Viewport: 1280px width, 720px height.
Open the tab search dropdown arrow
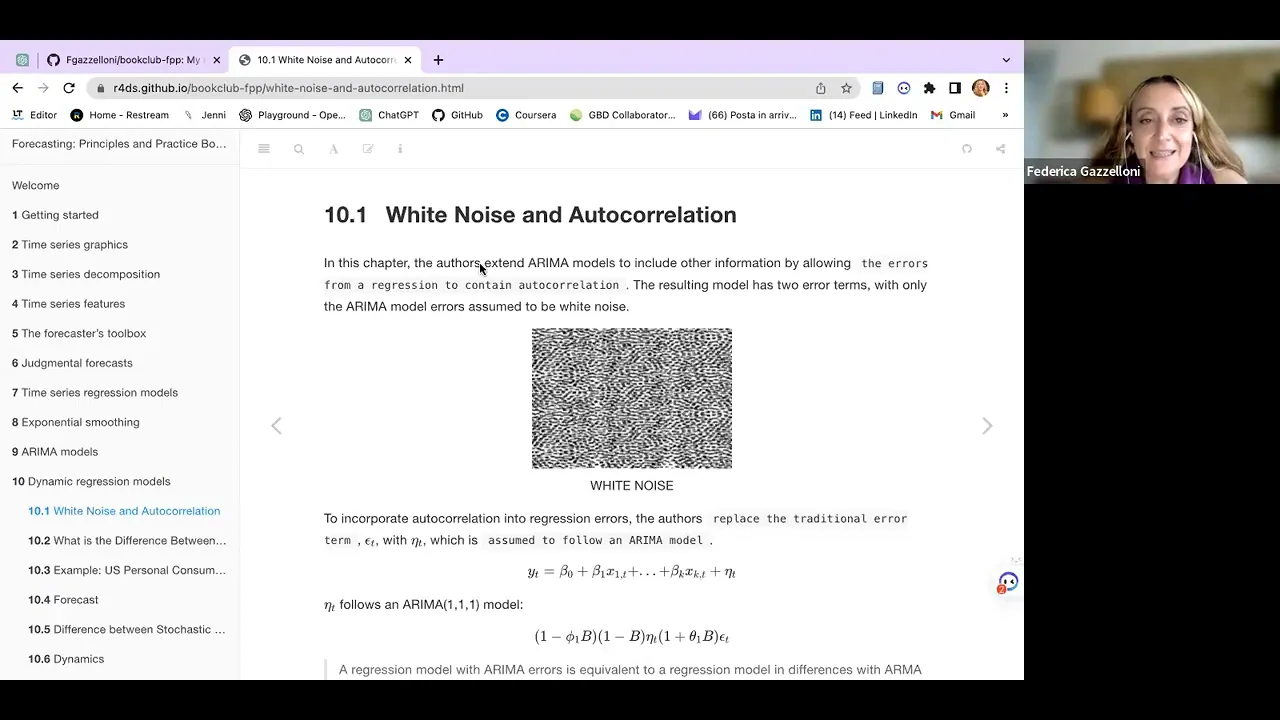[x=1006, y=60]
